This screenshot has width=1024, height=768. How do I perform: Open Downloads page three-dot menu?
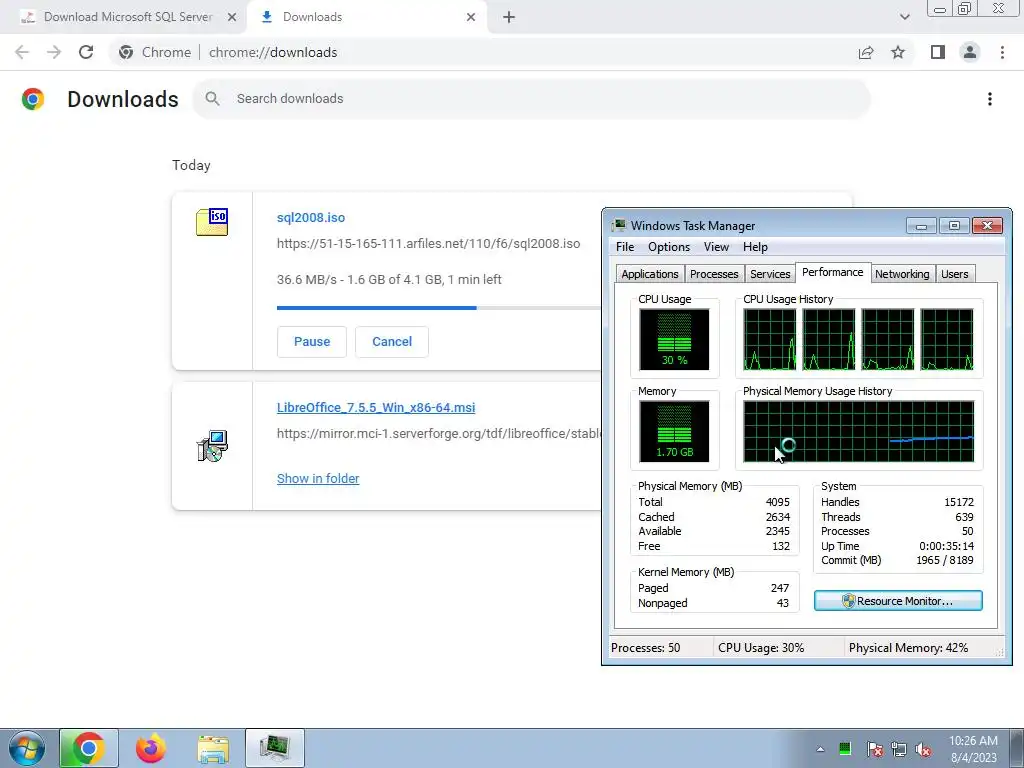pos(990,99)
